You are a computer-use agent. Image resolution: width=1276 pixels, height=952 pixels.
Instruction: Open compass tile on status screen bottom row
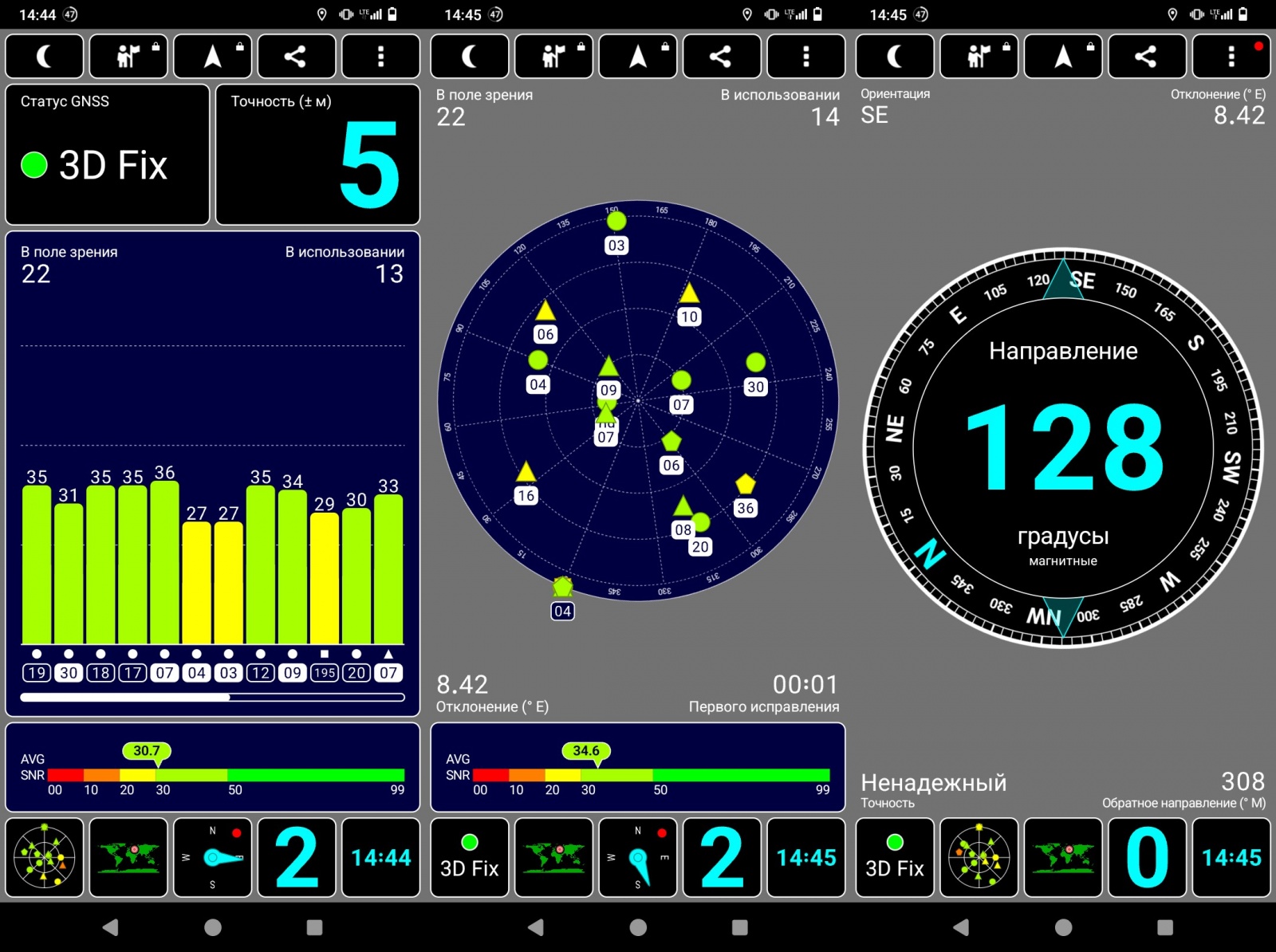coord(213,857)
